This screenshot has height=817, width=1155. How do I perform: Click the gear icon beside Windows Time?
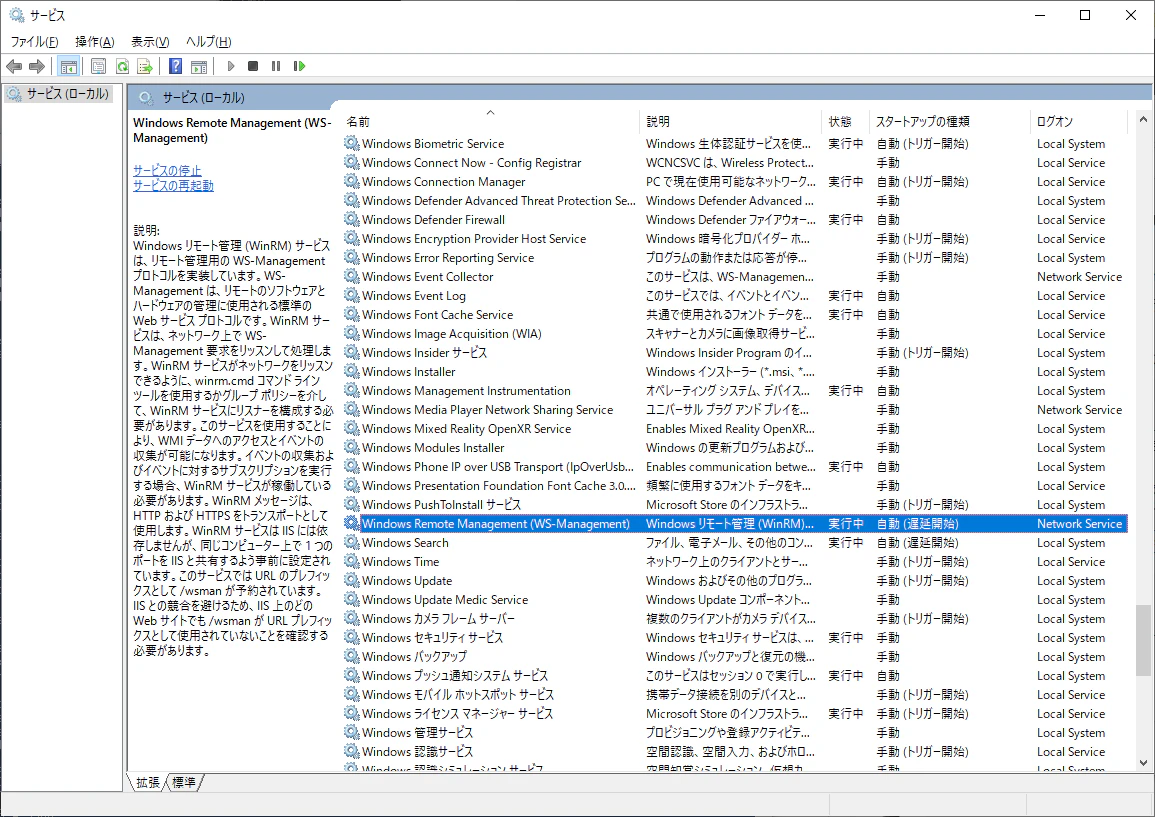click(352, 562)
